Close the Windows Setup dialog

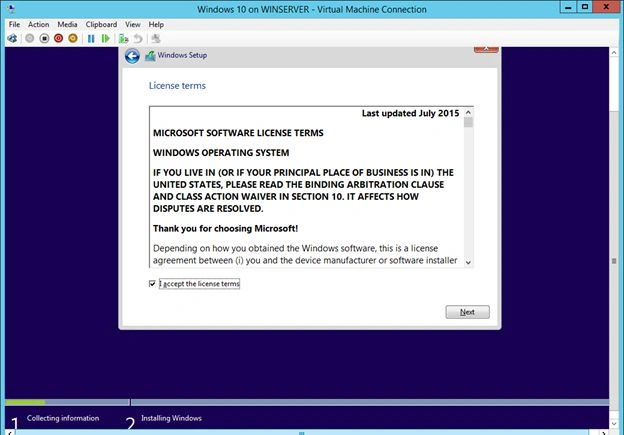[x=486, y=50]
